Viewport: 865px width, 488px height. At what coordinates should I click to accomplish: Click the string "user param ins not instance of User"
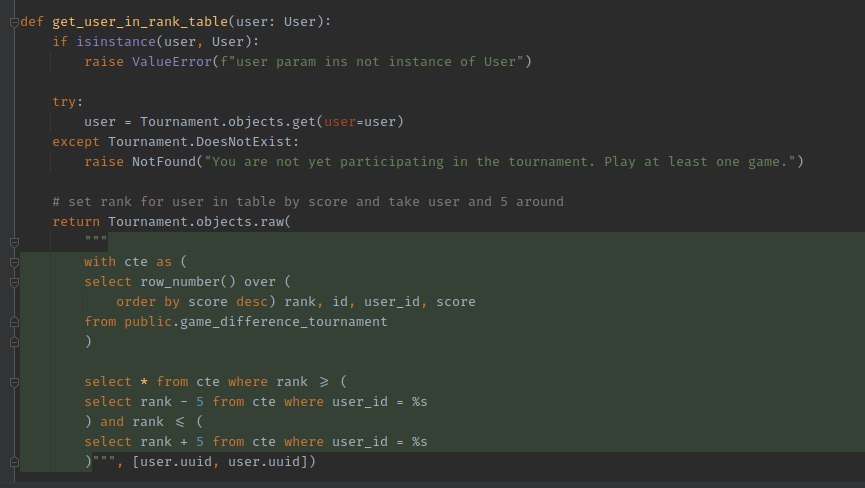point(372,62)
